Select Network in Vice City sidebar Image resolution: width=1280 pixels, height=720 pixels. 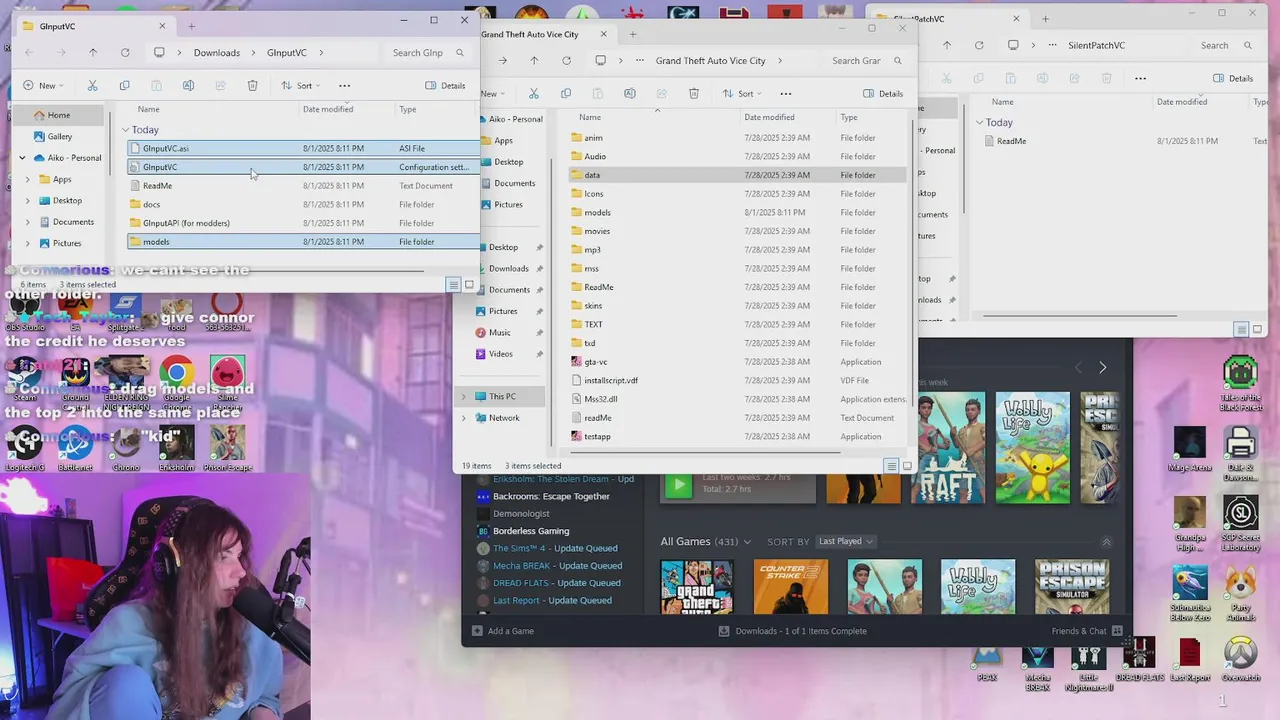pyautogui.click(x=503, y=418)
